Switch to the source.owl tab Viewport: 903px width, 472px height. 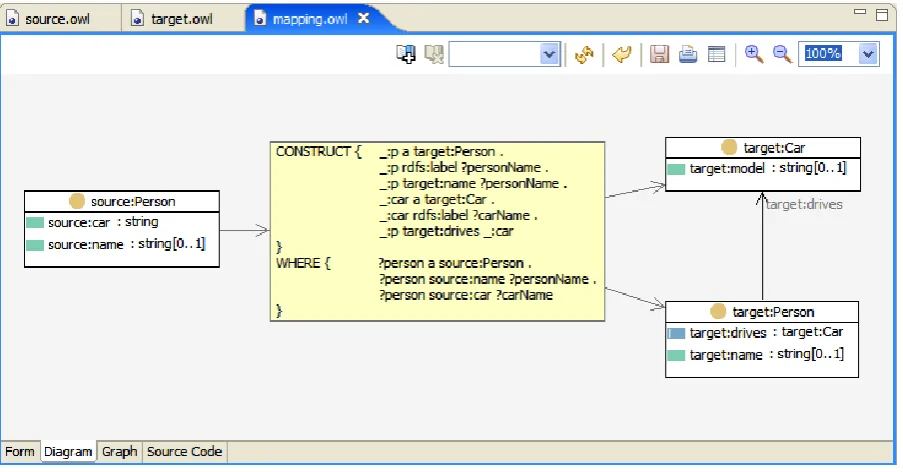57,19
